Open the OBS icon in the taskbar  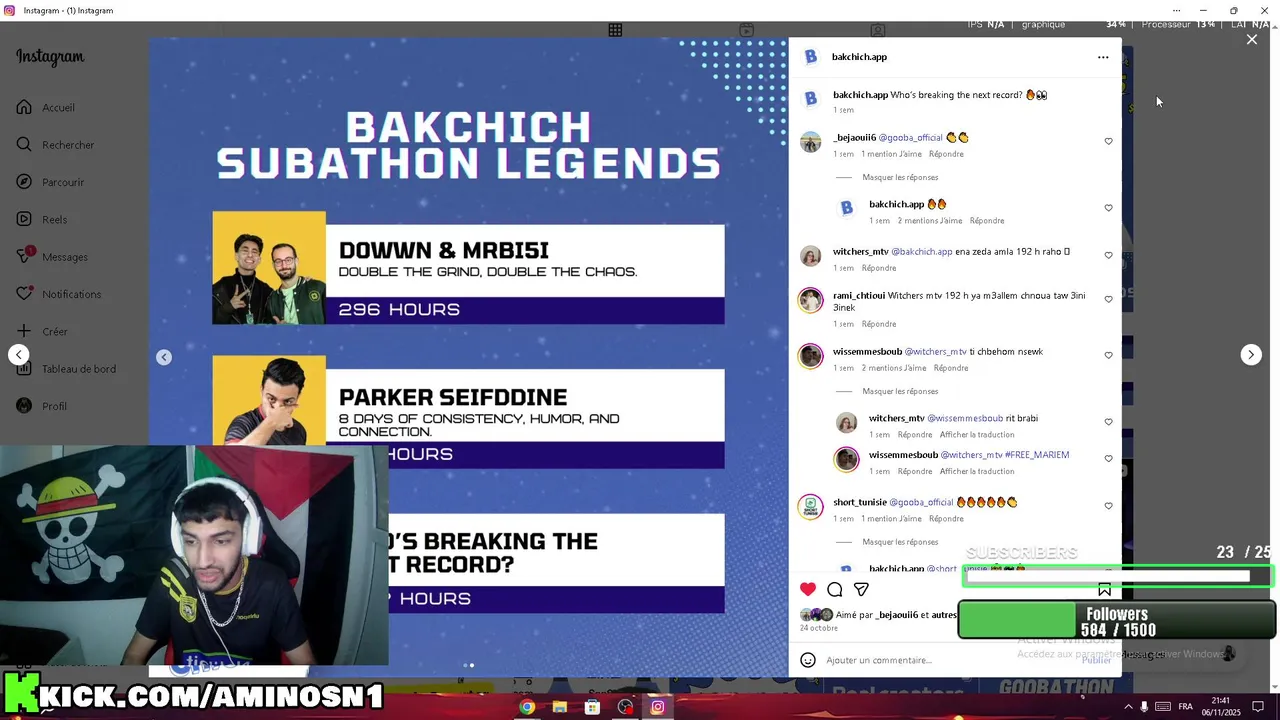[625, 707]
